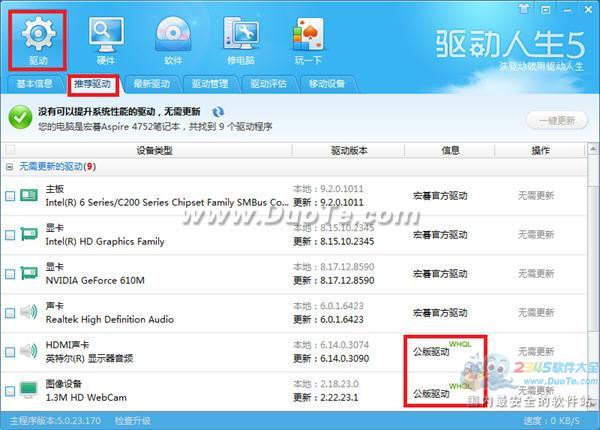Click the version text 更新：8.17.12.8590
Screen dimensions: 600x430
click(334, 280)
